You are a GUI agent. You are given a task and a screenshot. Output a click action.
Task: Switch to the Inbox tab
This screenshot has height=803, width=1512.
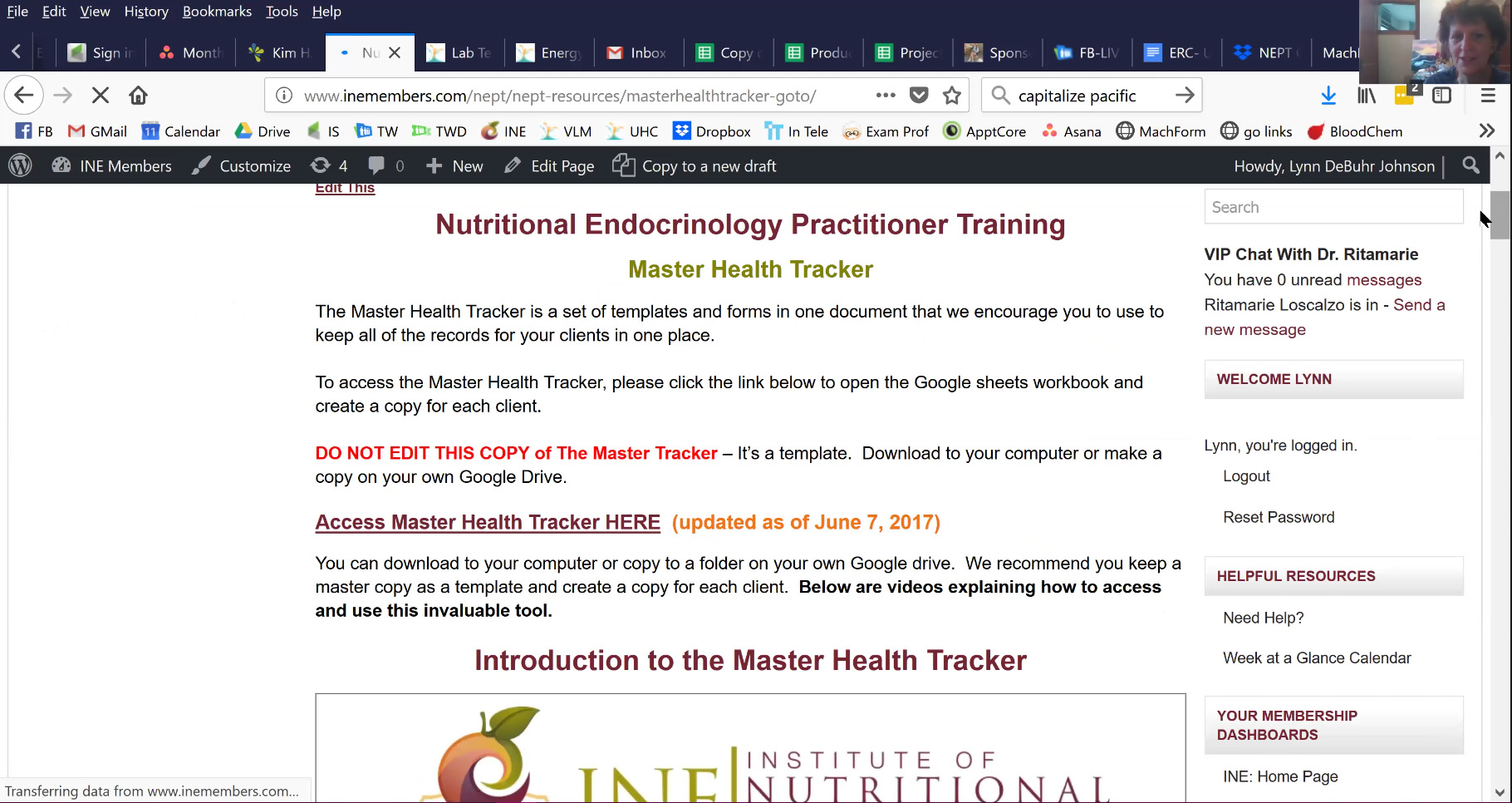(637, 52)
